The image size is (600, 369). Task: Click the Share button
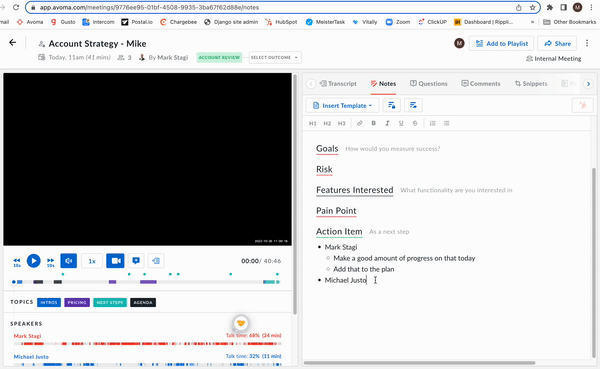click(x=557, y=44)
